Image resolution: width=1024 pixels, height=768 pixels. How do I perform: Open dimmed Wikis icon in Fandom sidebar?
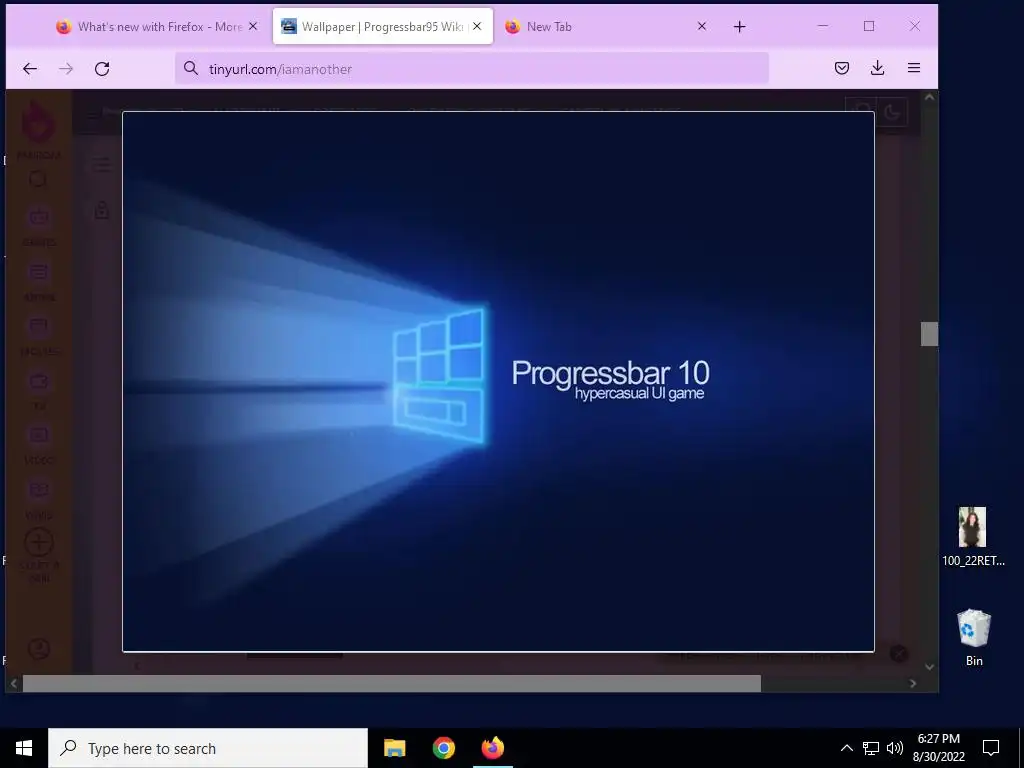[x=39, y=490]
